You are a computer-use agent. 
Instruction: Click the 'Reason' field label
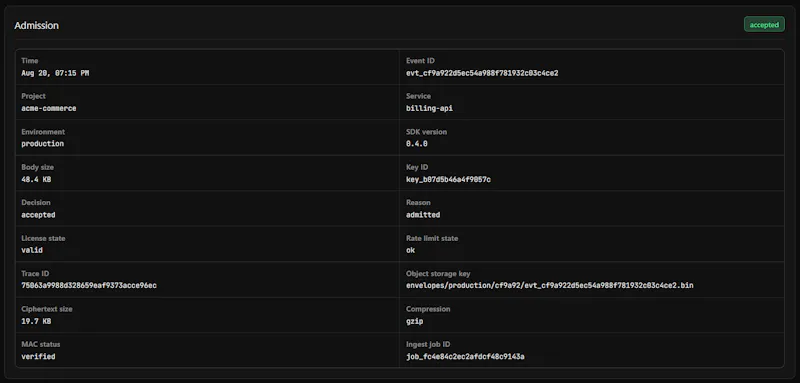tap(418, 202)
